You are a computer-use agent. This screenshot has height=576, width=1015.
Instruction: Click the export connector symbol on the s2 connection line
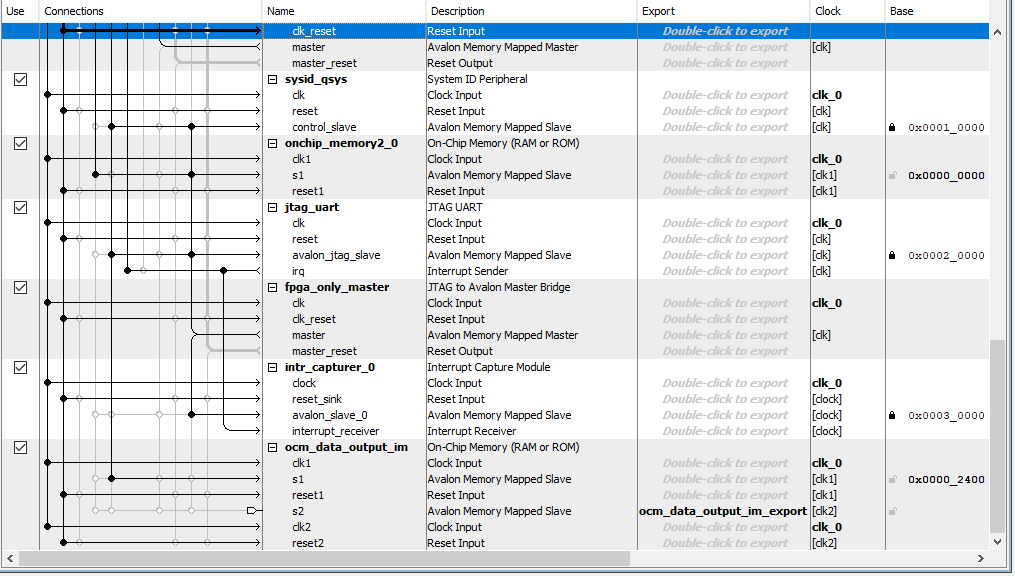[252, 511]
